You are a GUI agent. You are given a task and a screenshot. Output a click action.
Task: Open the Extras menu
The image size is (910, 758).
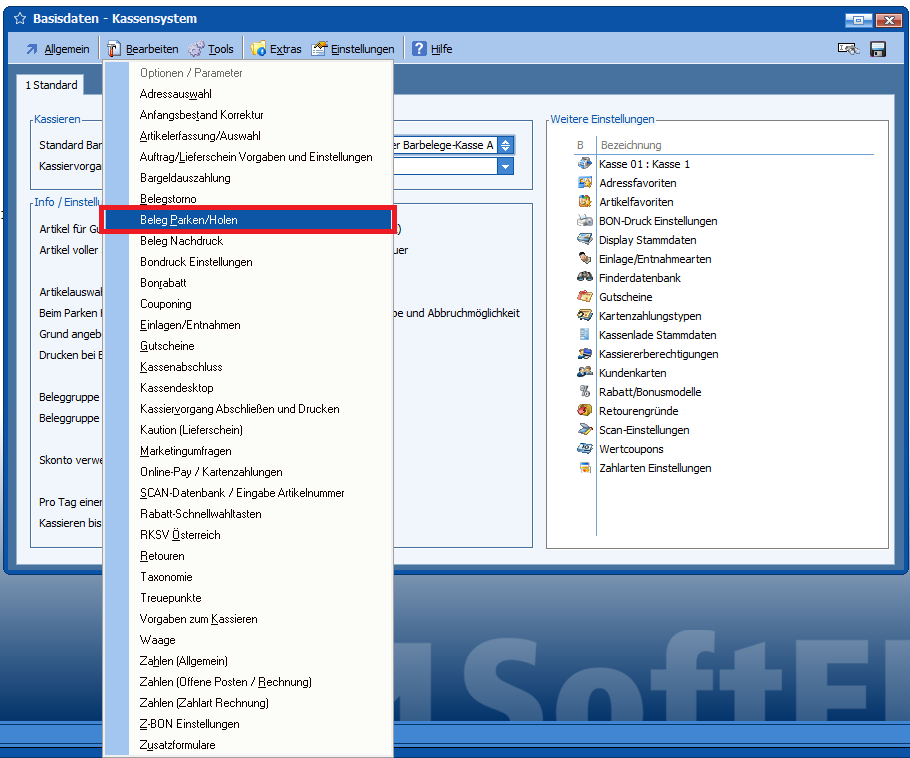(x=276, y=49)
